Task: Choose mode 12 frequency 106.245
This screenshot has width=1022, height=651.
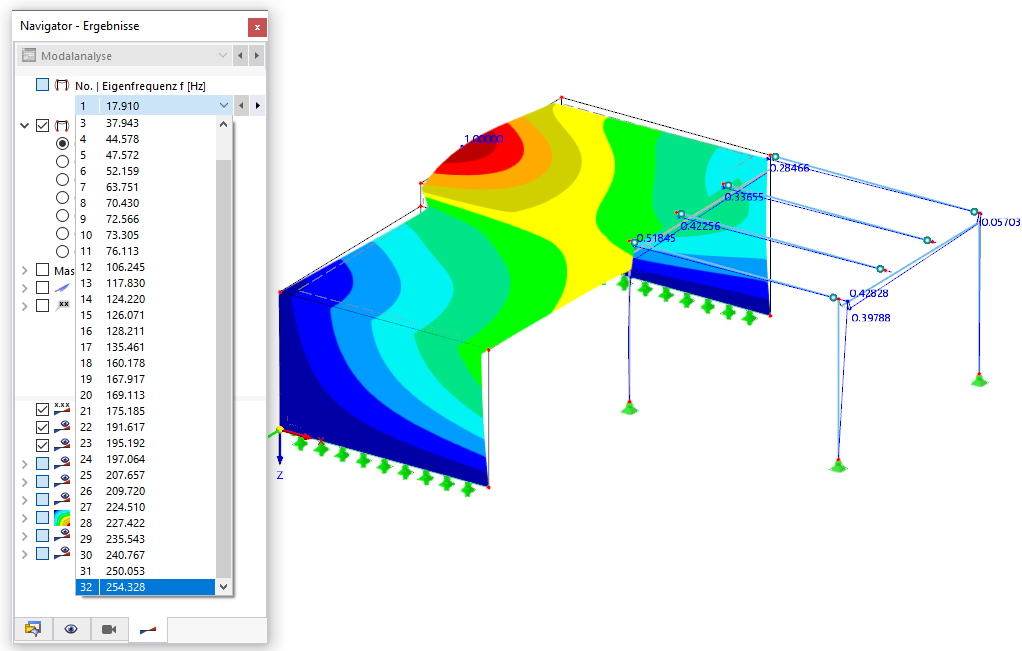Action: pyautogui.click(x=145, y=267)
